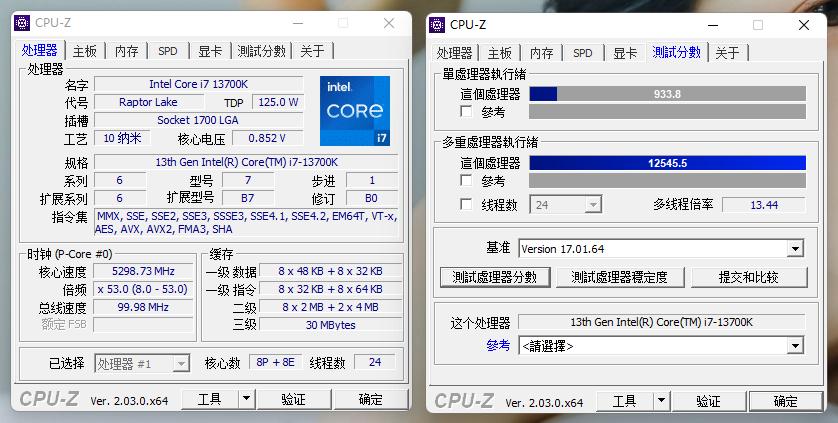Switch to 主板 tab in right window
This screenshot has height=423, width=838.
click(500, 53)
